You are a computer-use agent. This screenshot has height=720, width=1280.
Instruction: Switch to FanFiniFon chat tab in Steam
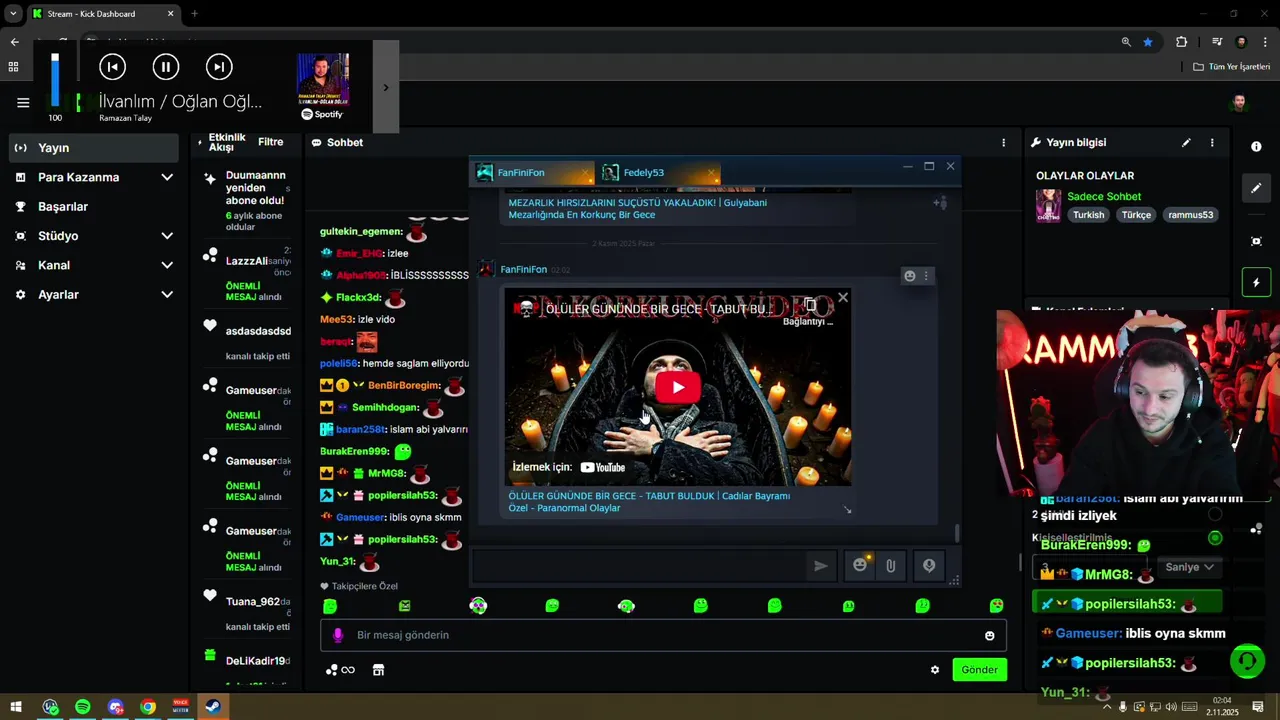(x=521, y=173)
